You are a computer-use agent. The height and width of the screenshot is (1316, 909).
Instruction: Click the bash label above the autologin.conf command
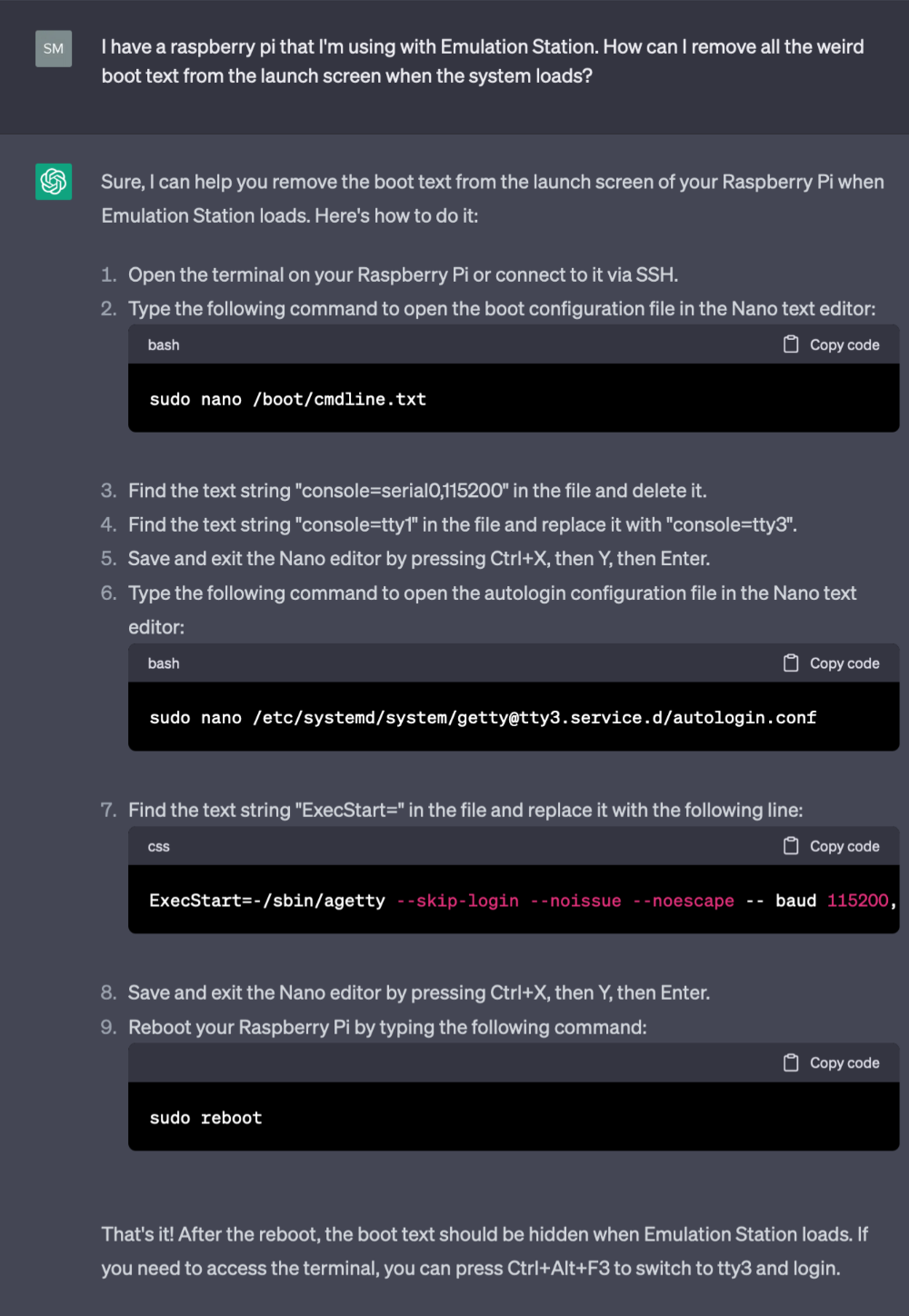[163, 663]
